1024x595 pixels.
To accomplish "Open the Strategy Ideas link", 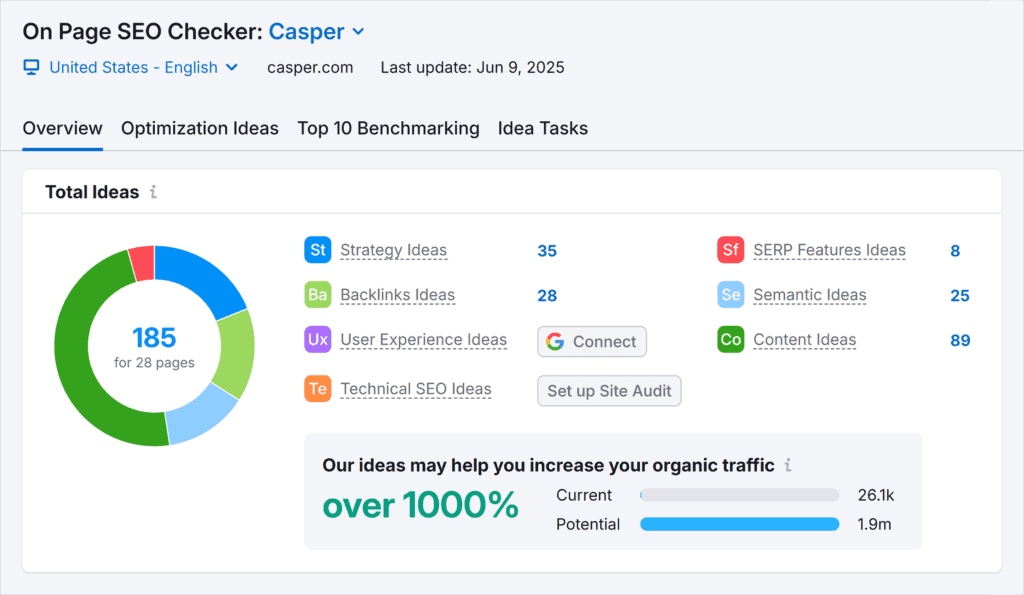I will click(393, 250).
